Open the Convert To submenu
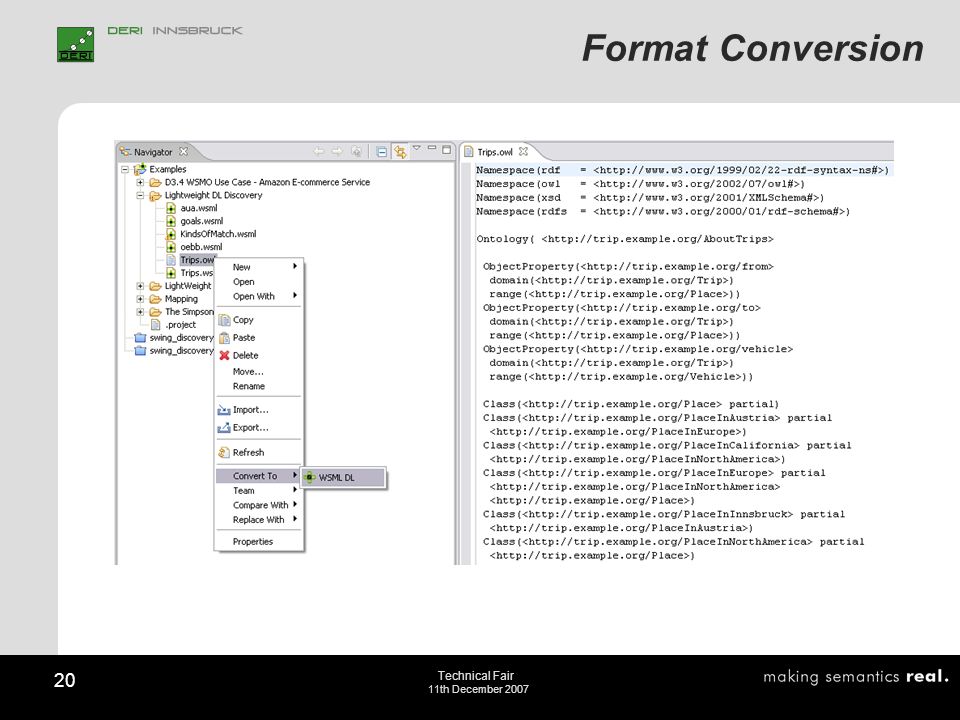This screenshot has width=960, height=720. click(x=258, y=476)
